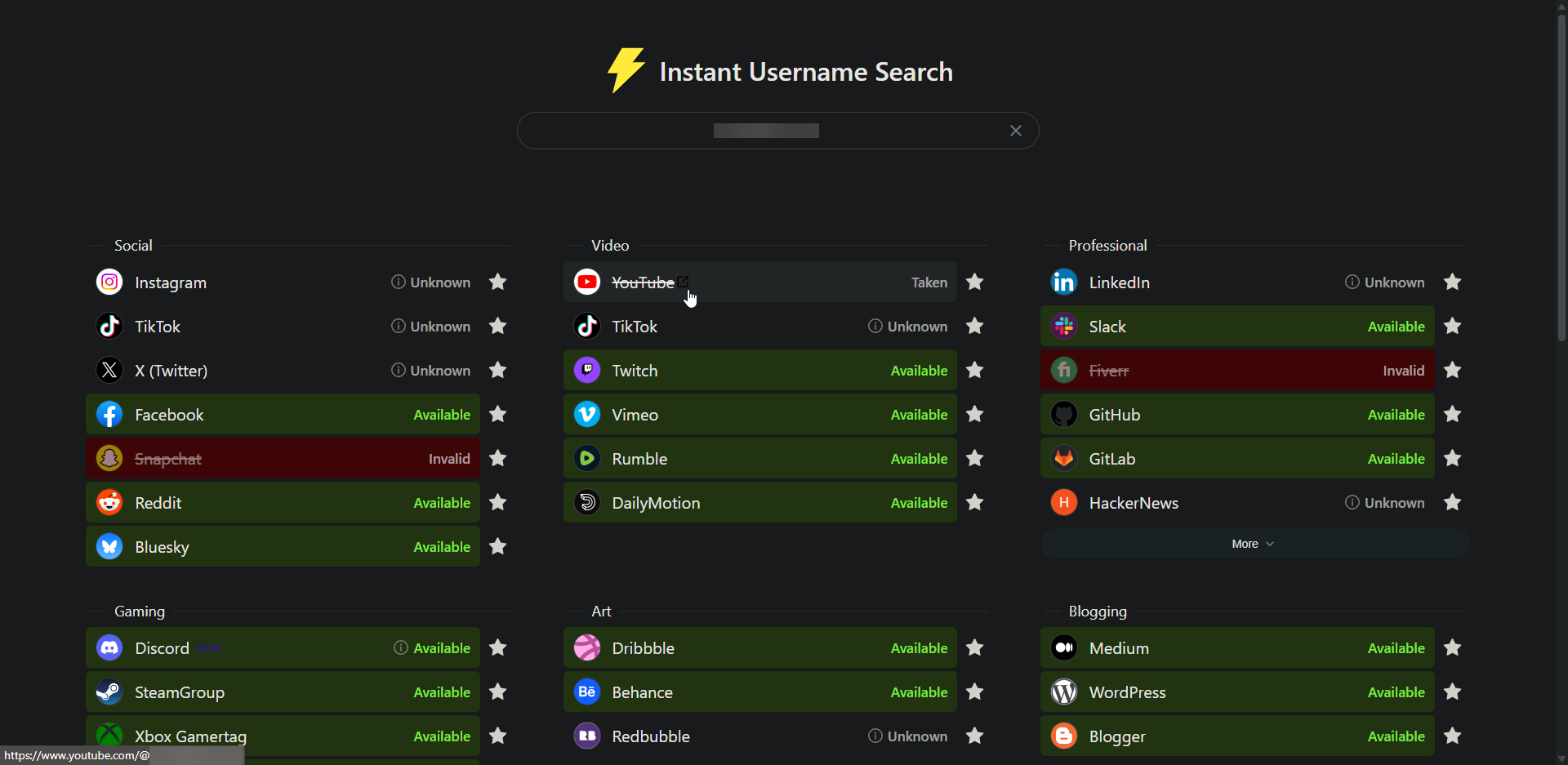The width and height of the screenshot is (1568, 765).
Task: Click the chevron arrow next to More
Action: tap(1270, 544)
